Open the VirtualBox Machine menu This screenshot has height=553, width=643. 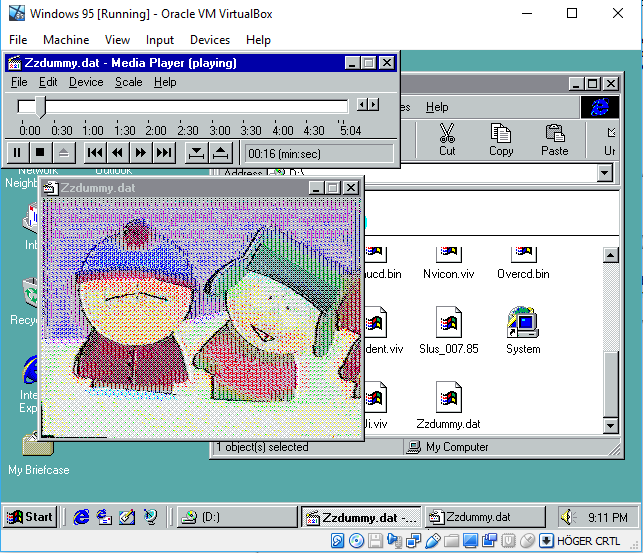point(66,40)
